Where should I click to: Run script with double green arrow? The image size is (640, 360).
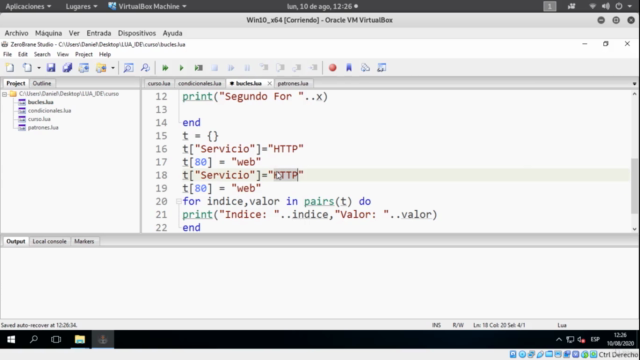(x=165, y=68)
